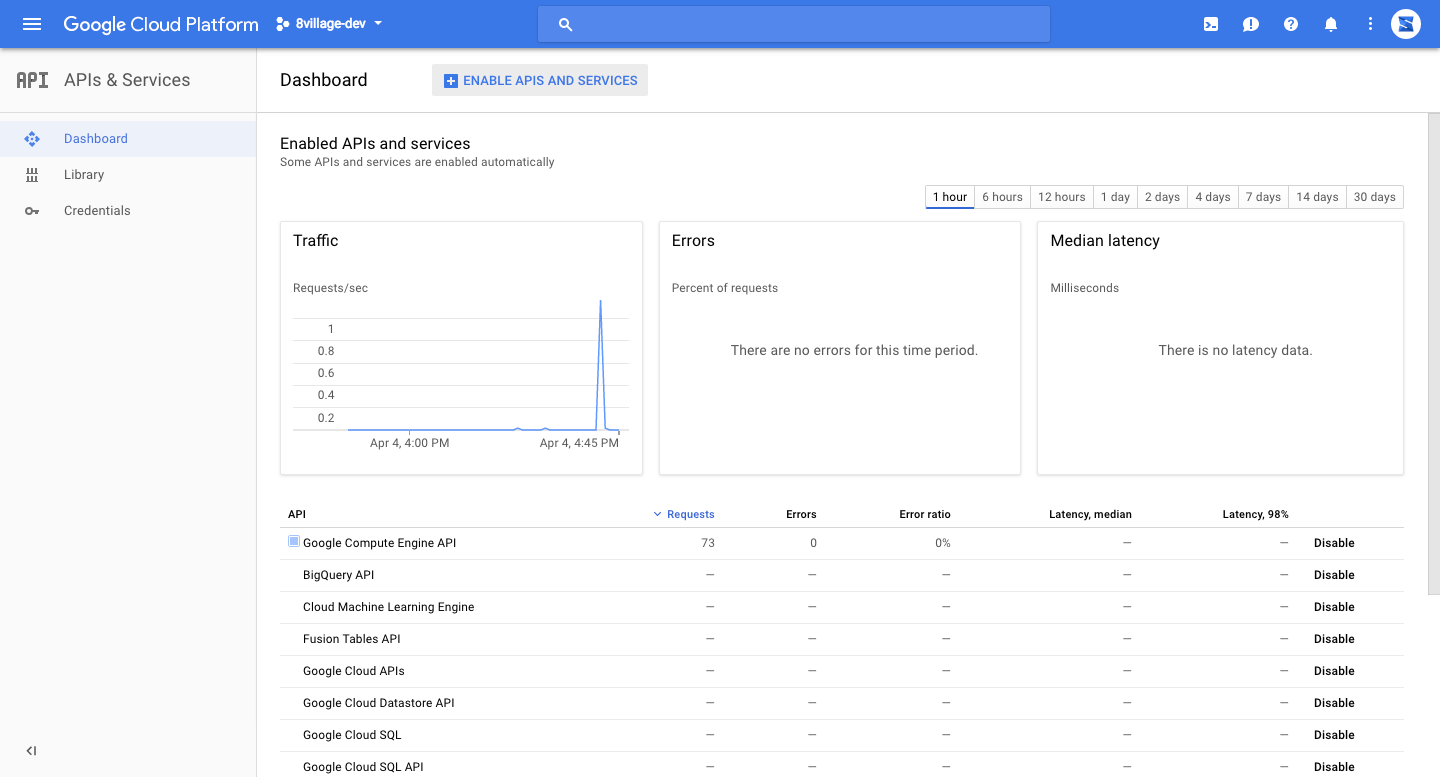Image resolution: width=1440 pixels, height=777 pixels.
Task: Sort by Latency, median column header
Action: (x=1090, y=514)
